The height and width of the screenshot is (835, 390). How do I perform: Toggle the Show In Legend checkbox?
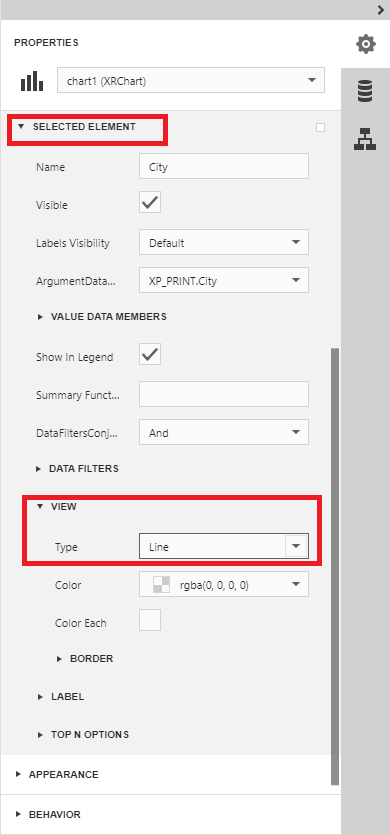(150, 355)
